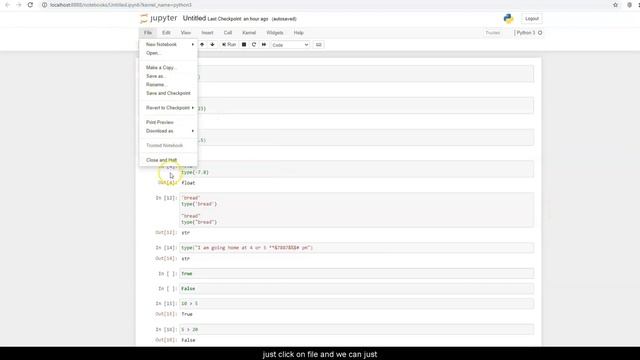
Task: Rename notebook via Untitled title
Action: (194, 18)
